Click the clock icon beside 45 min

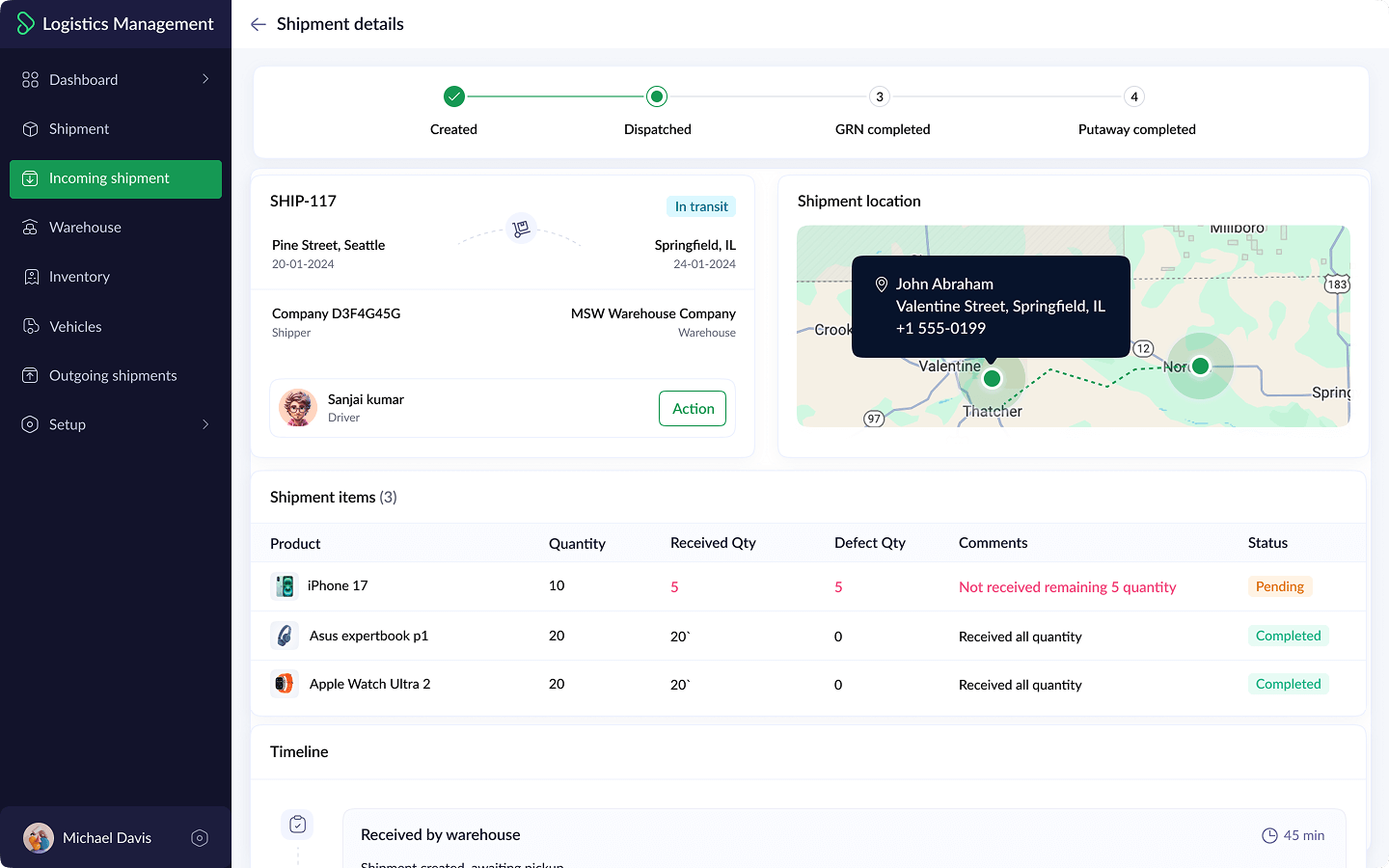(1269, 835)
